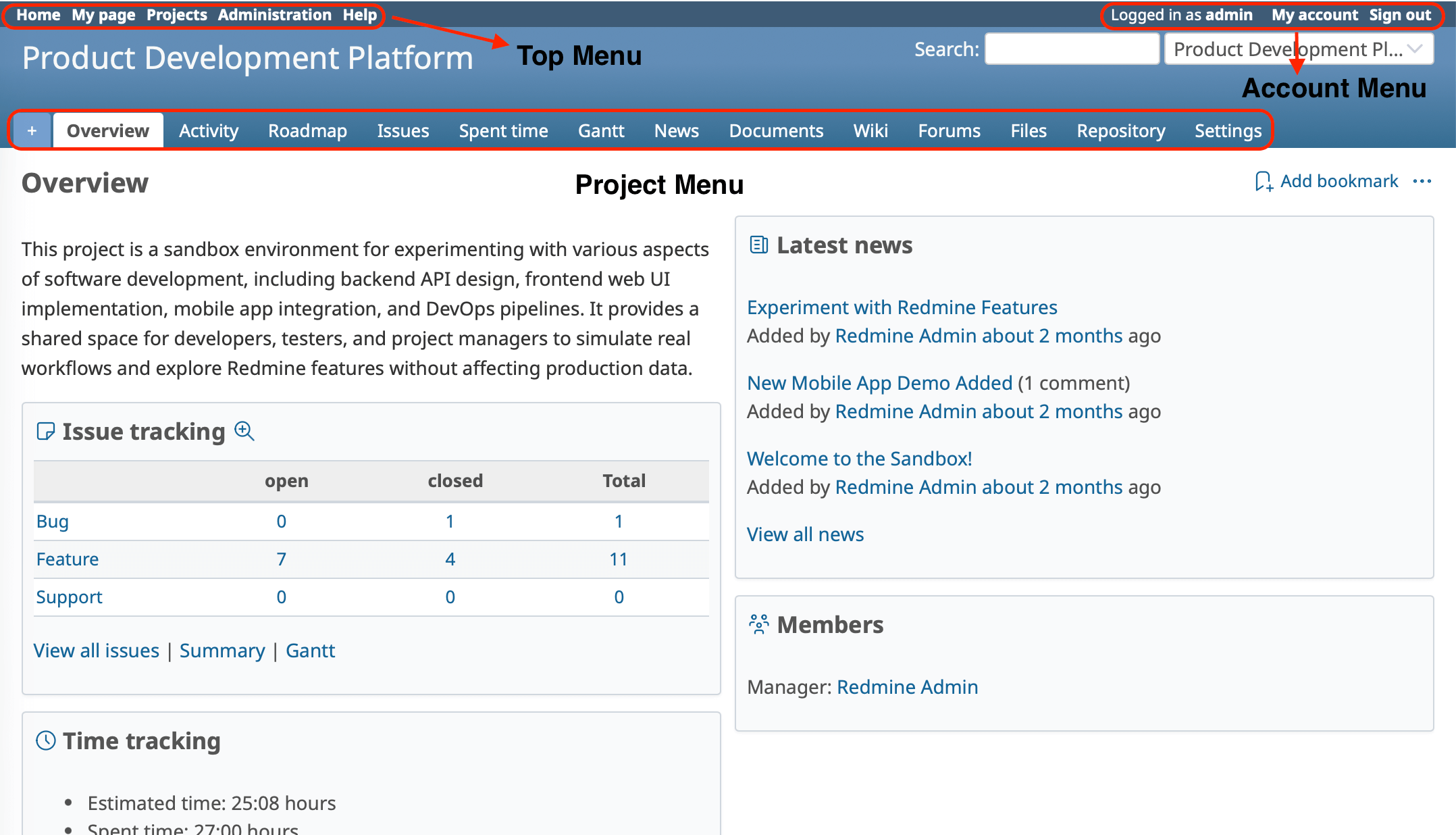Image resolution: width=1456 pixels, height=835 pixels.
Task: Switch to the Gantt project tab
Action: 600,130
